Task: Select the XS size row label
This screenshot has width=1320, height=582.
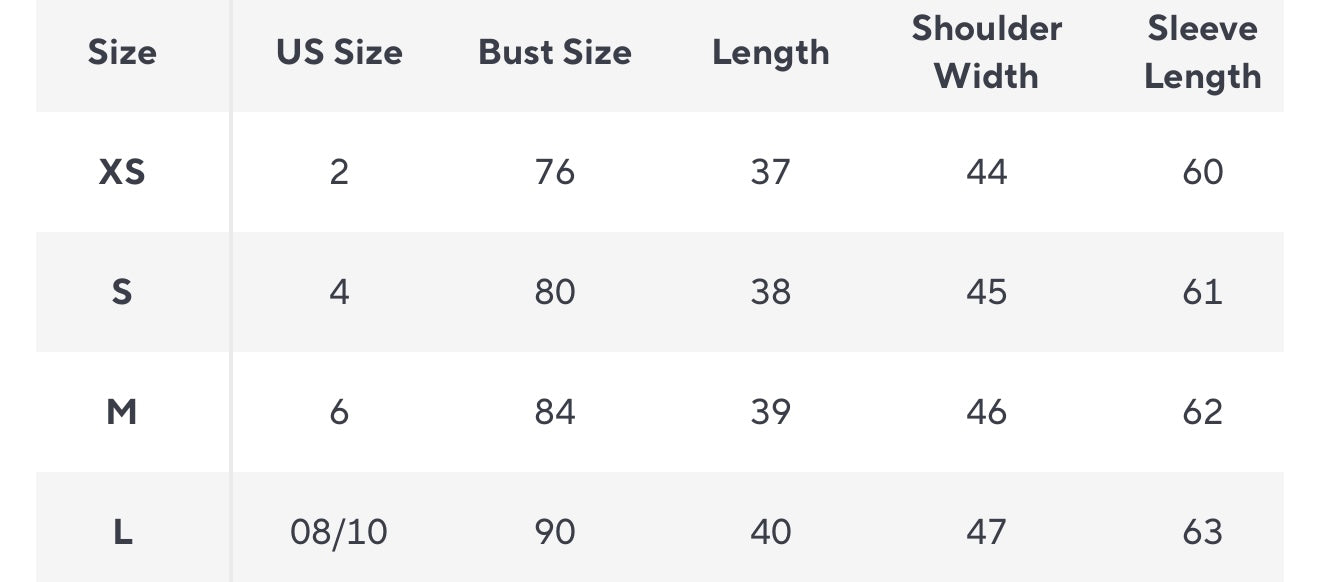Action: (x=122, y=172)
